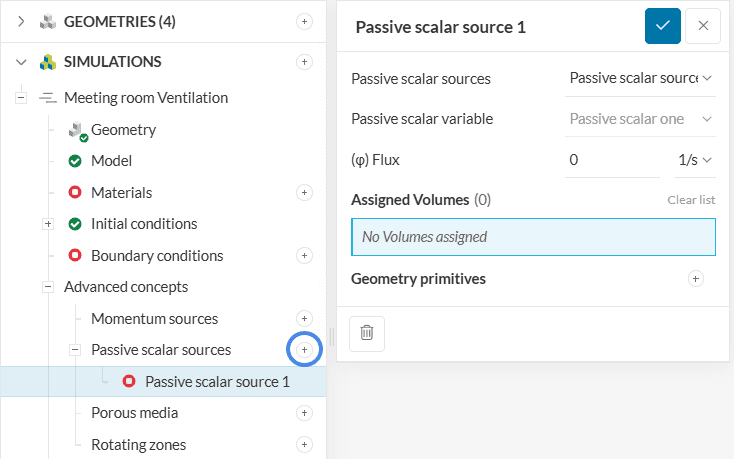Expand the GEOMETRIES section chevron

click(x=21, y=21)
